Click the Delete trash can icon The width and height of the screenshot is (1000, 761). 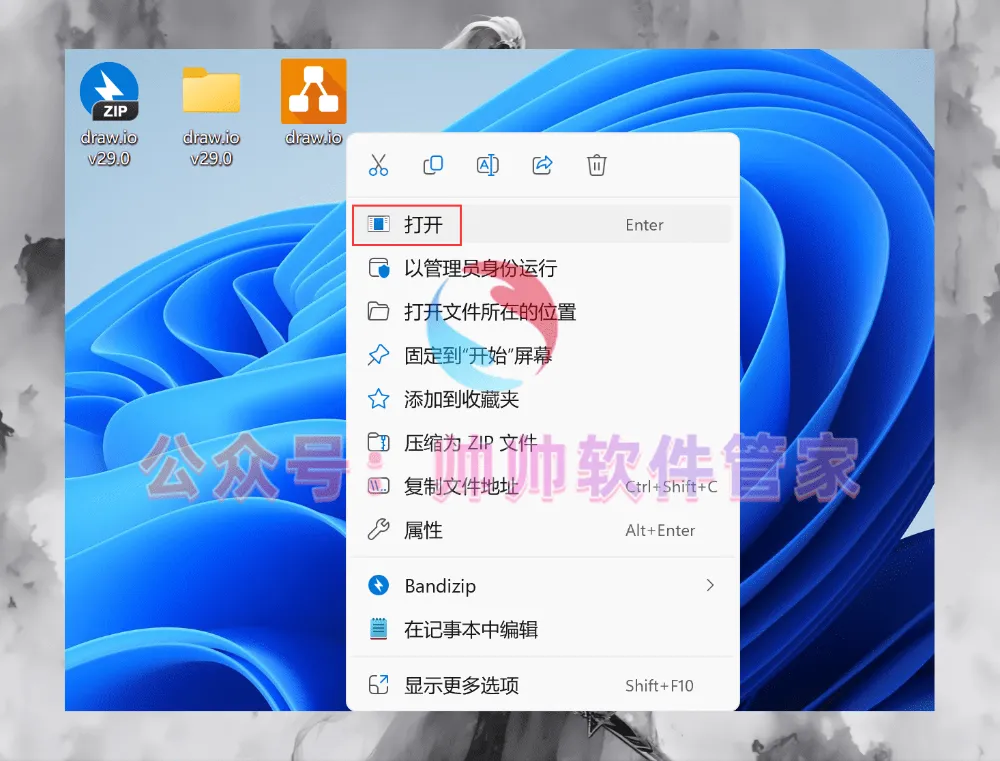click(596, 165)
